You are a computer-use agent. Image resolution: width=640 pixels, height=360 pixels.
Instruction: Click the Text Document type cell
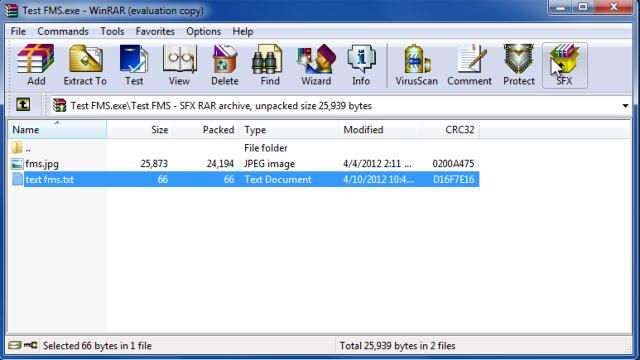point(278,180)
